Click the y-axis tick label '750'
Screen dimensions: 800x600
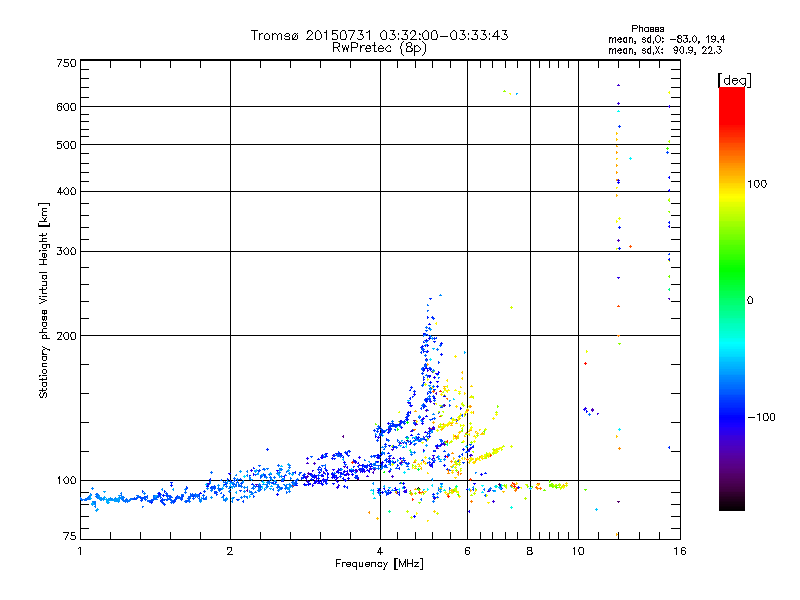pyautogui.click(x=66, y=63)
